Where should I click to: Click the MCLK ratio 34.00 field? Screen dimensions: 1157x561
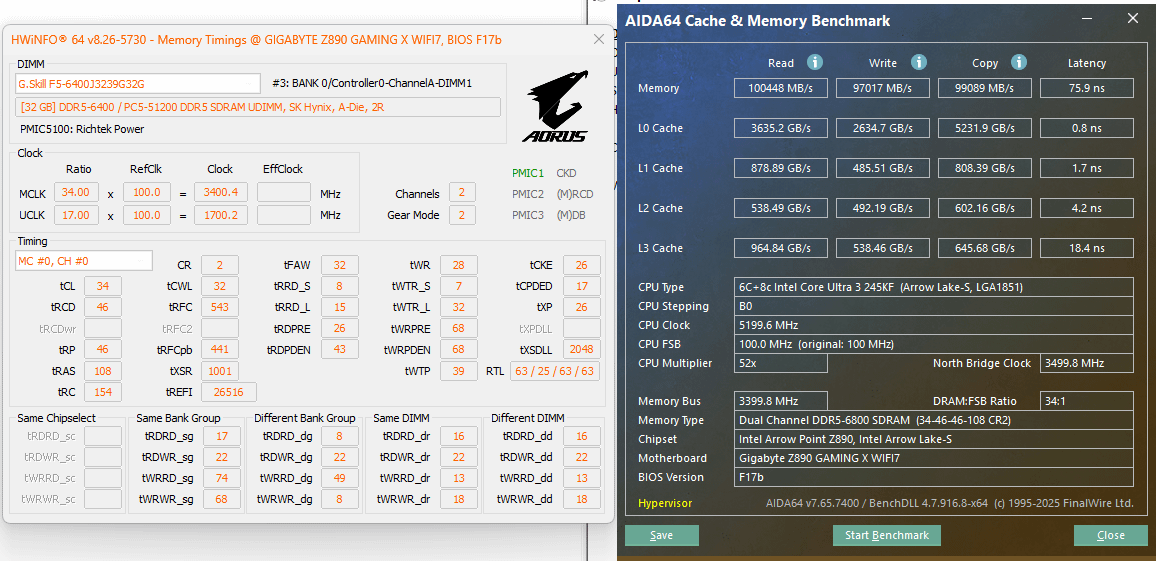pyautogui.click(x=78, y=193)
